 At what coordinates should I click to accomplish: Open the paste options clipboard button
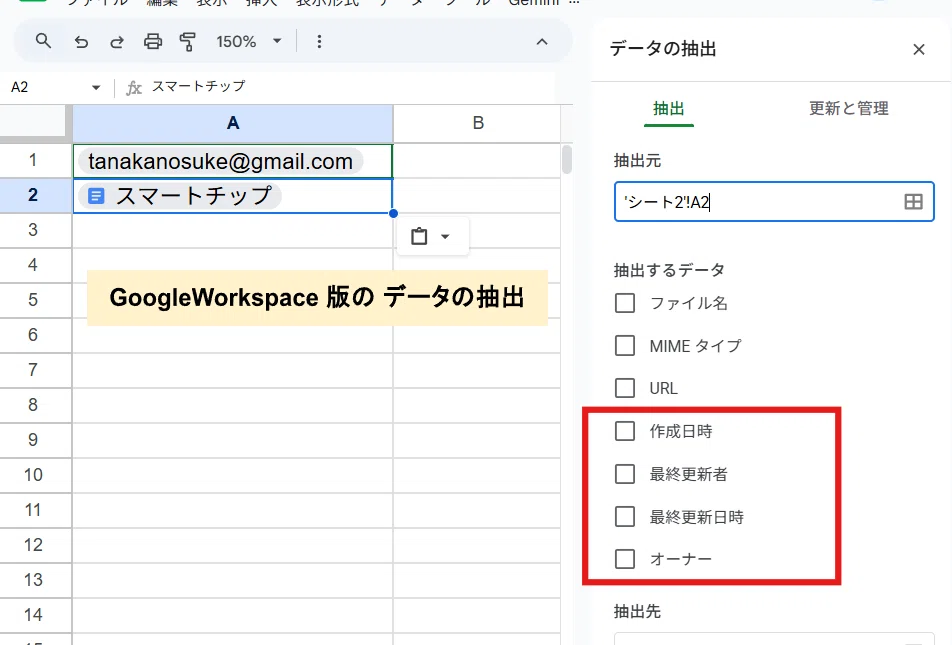[x=419, y=236]
